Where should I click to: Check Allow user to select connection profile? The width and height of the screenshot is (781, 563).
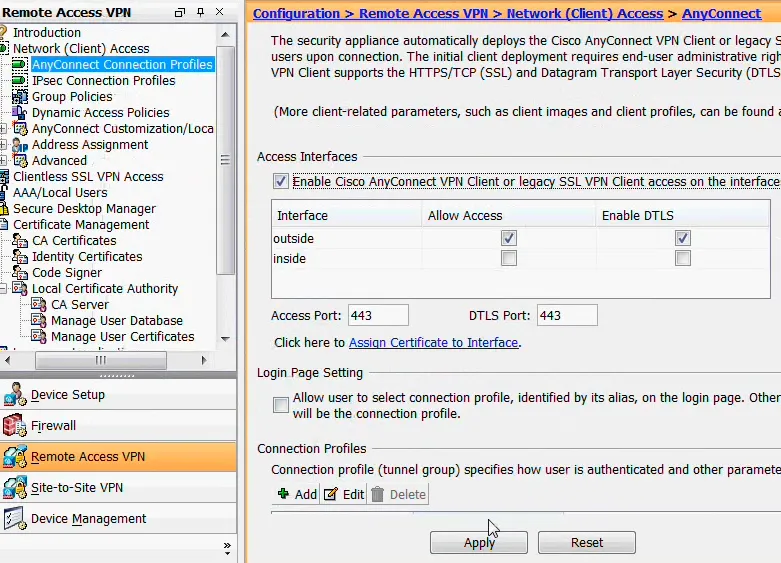click(x=281, y=405)
